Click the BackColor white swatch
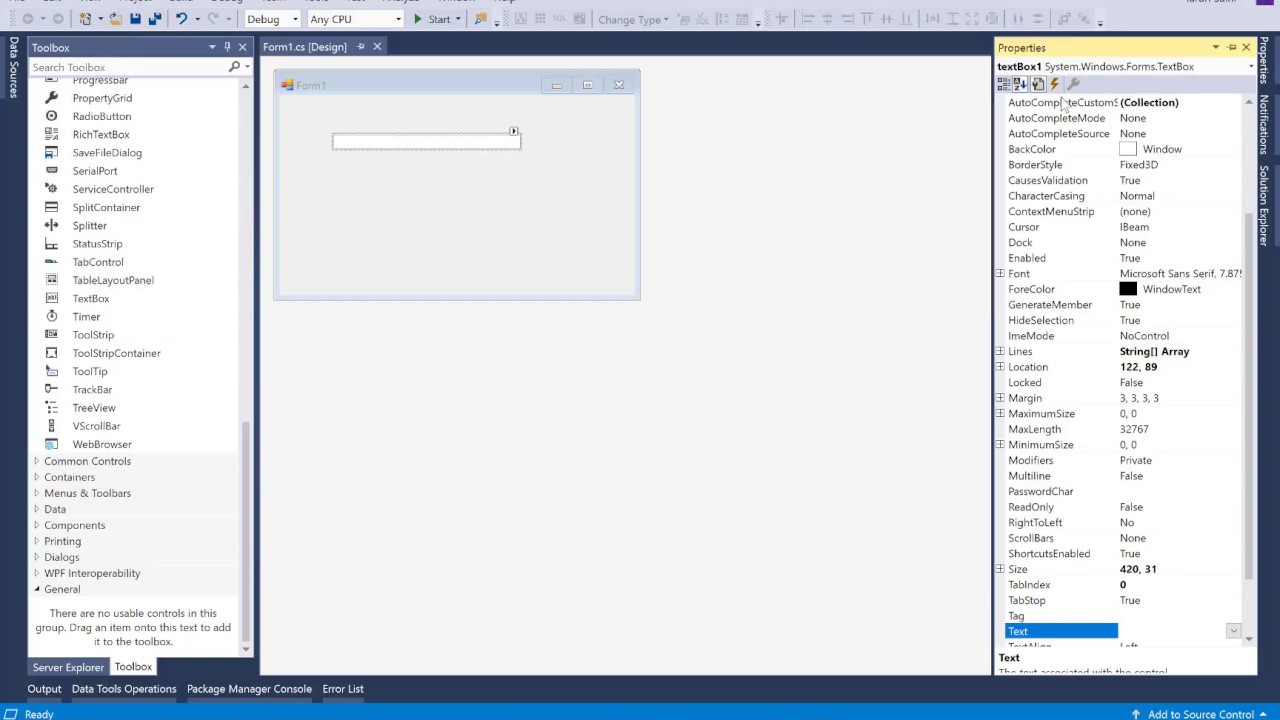Image resolution: width=1280 pixels, height=720 pixels. 1127,149
